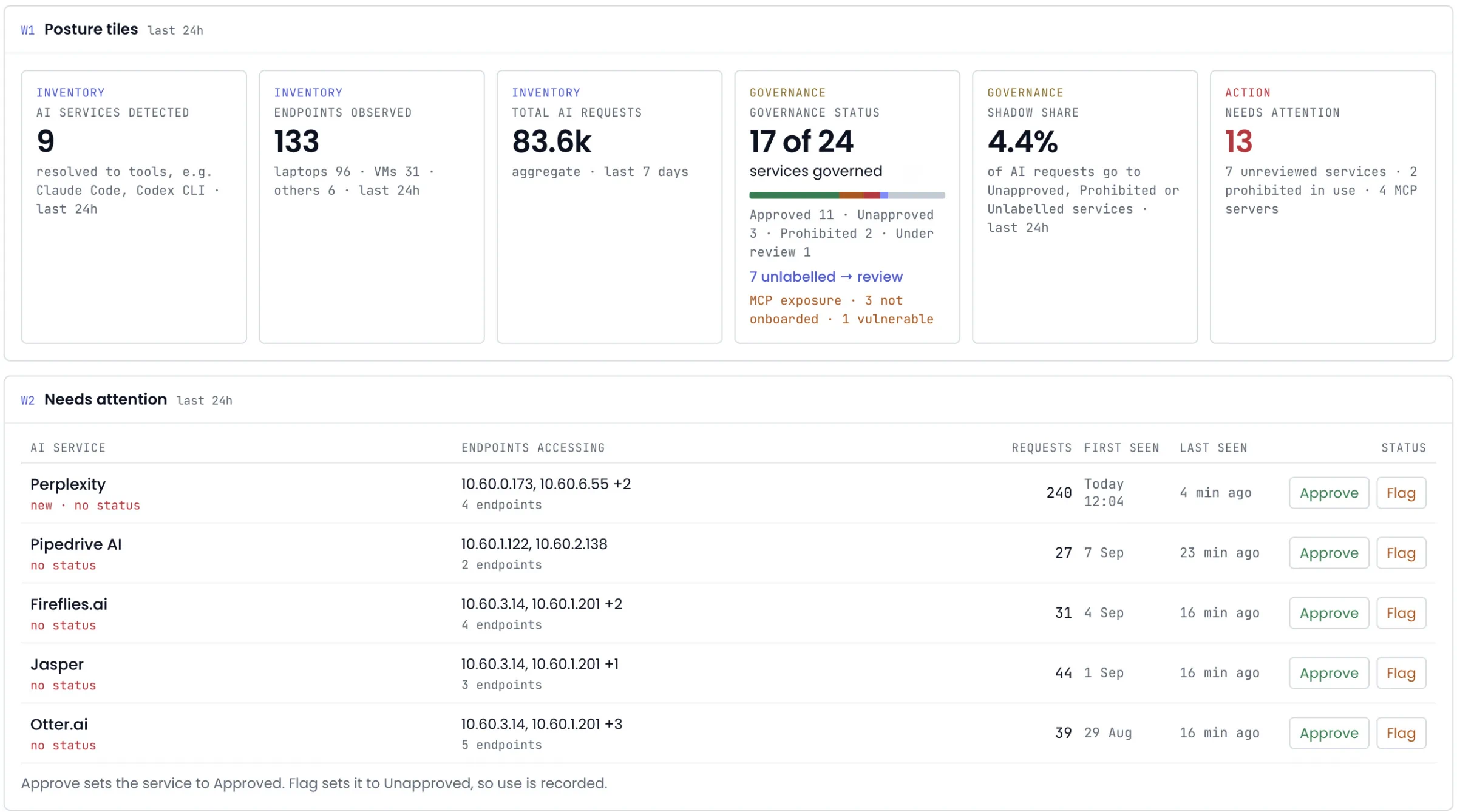Open the '7 unlabelled → review' link
Viewport: 1457px width, 812px height.
[x=826, y=277]
